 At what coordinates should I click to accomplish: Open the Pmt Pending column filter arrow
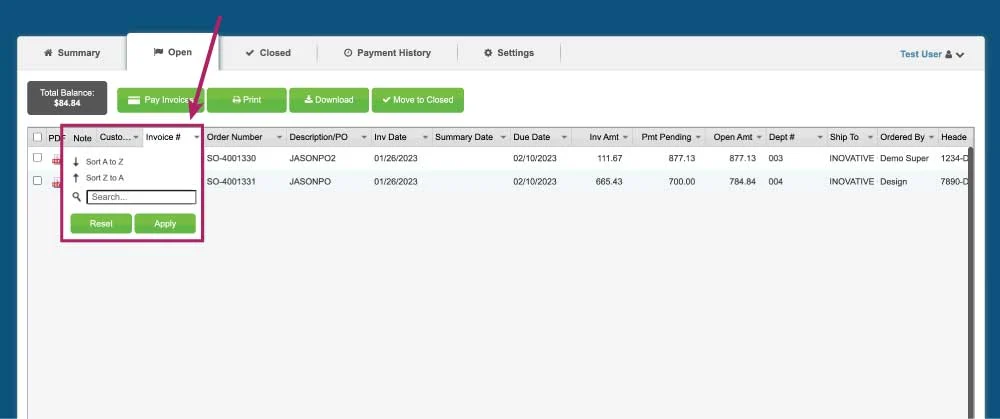tap(698, 138)
